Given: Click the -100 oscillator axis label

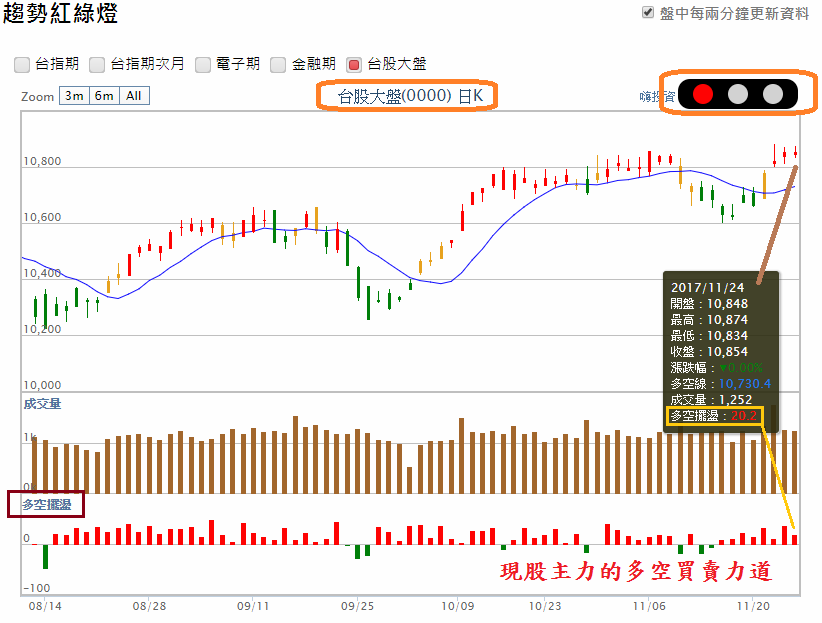Looking at the screenshot, I should [37, 588].
